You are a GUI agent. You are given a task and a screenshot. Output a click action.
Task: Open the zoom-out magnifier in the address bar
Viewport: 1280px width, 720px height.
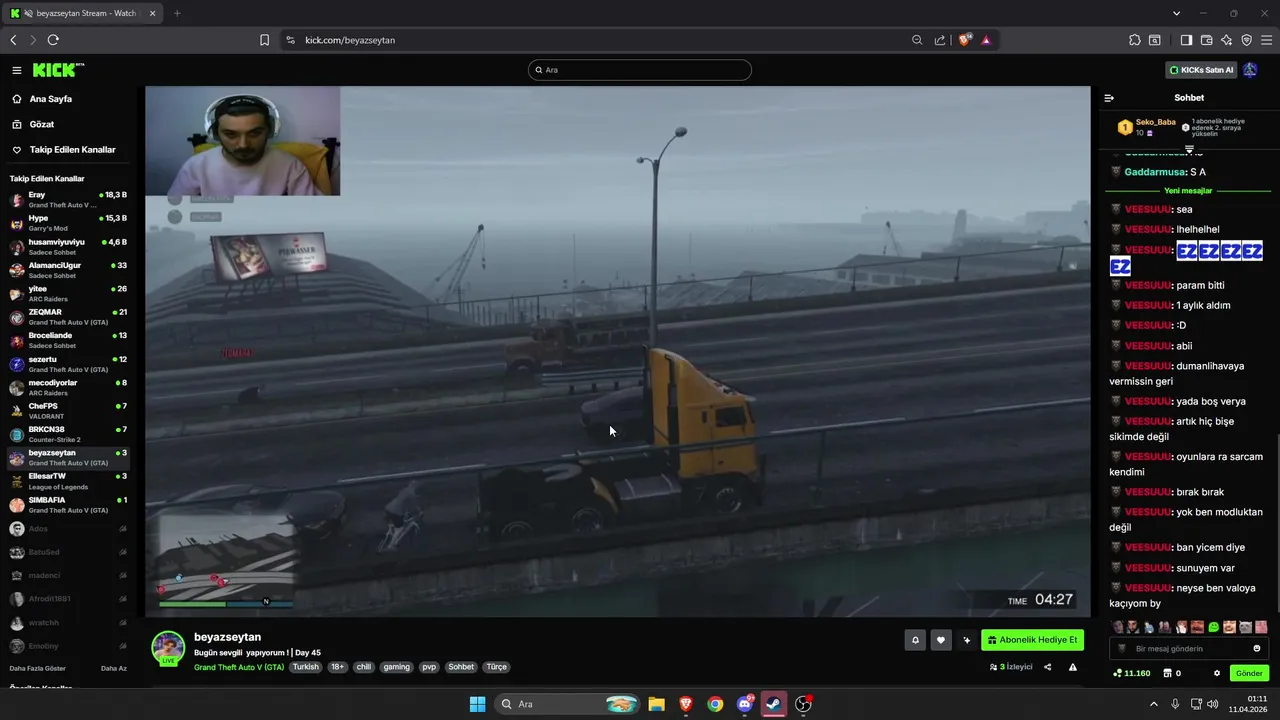click(x=917, y=40)
